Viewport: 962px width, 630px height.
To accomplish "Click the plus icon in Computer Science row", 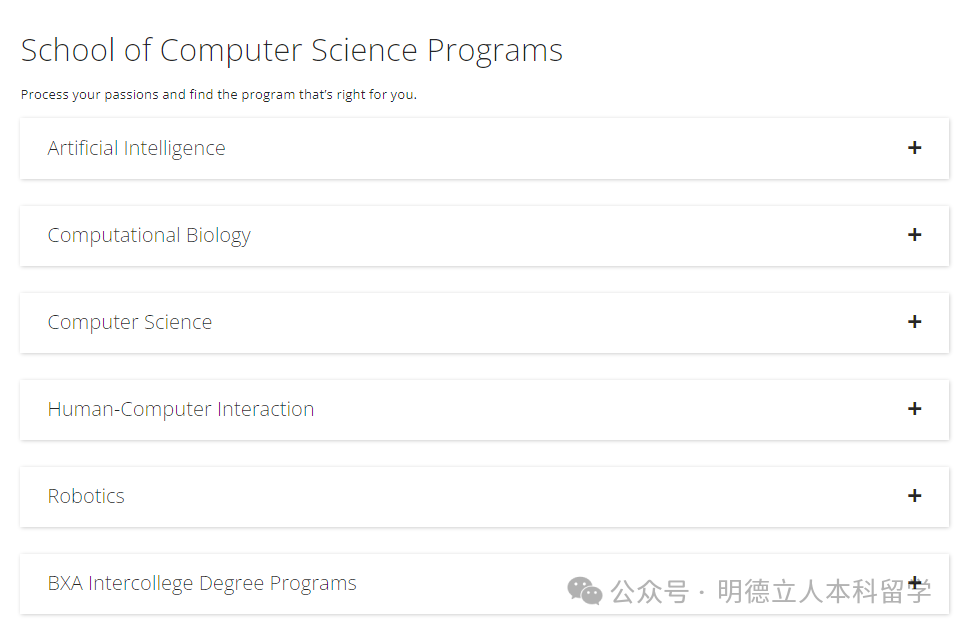I will [x=914, y=322].
